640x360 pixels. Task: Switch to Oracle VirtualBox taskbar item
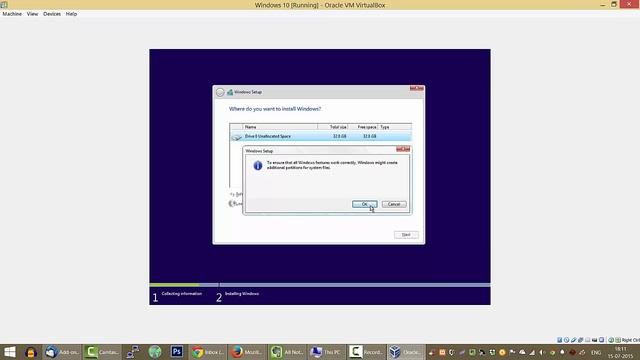[x=406, y=352]
